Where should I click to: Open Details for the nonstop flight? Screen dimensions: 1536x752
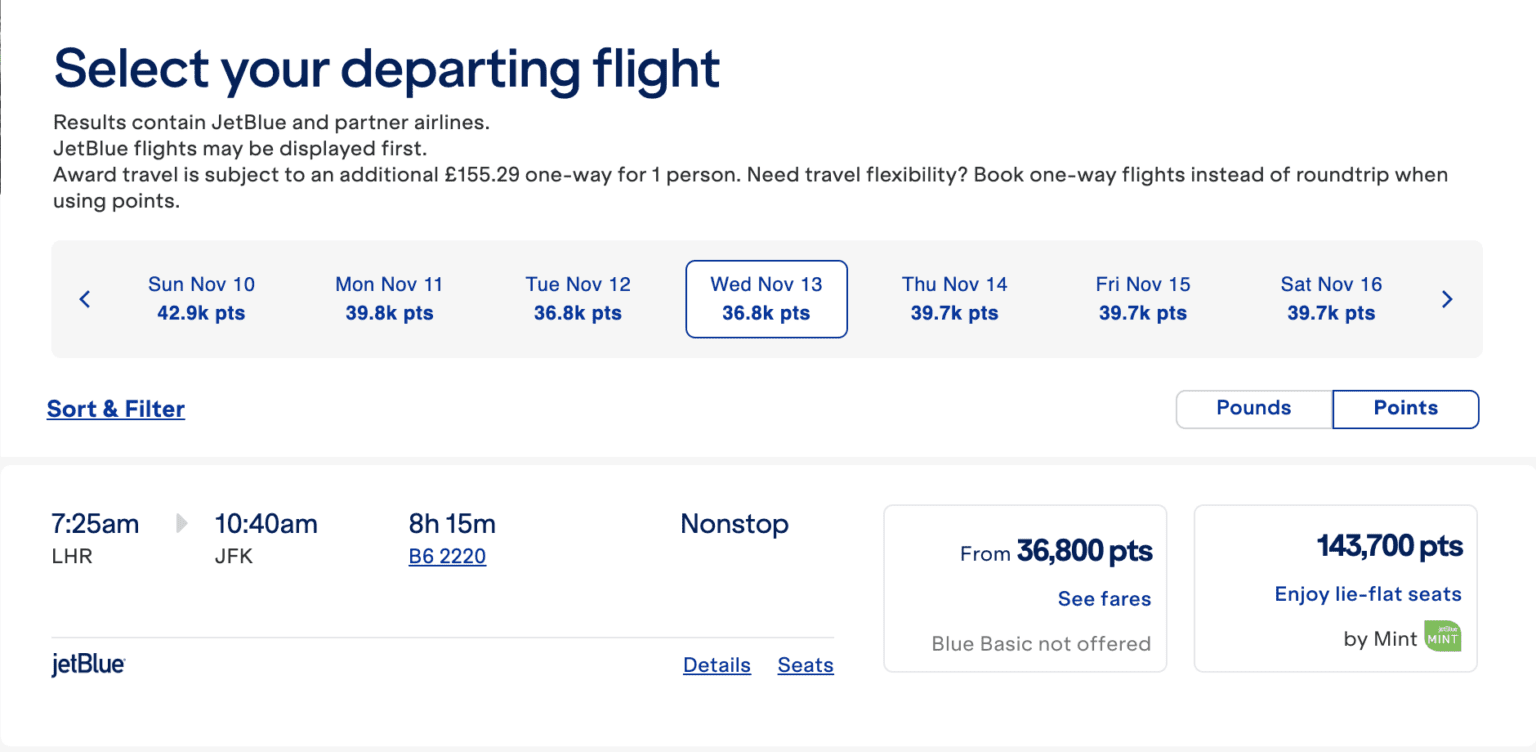click(716, 664)
